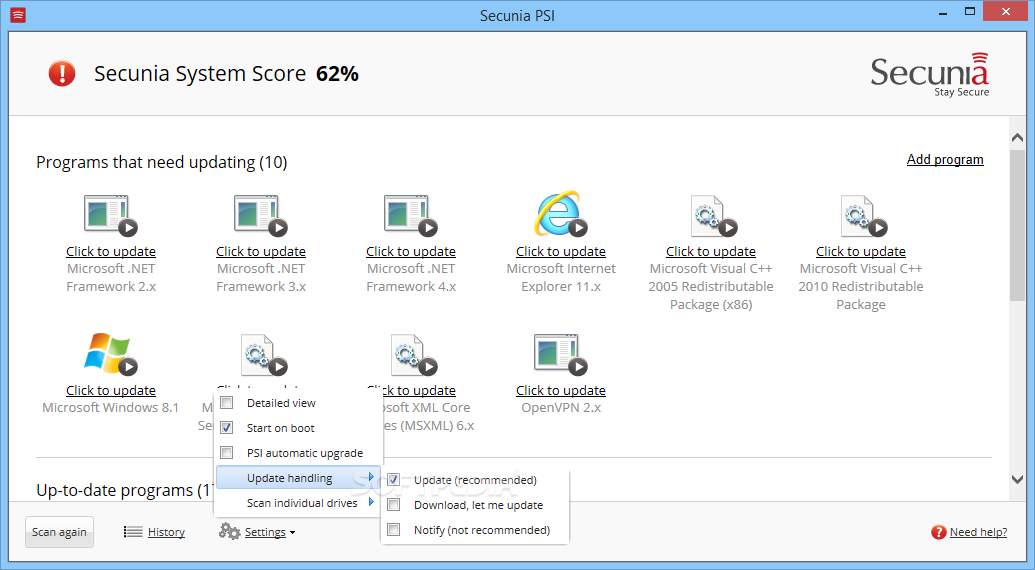Screen dimensions: 1035x570
Task: Click to update Visual C++ 2010 Redistributable link
Action: [861, 251]
